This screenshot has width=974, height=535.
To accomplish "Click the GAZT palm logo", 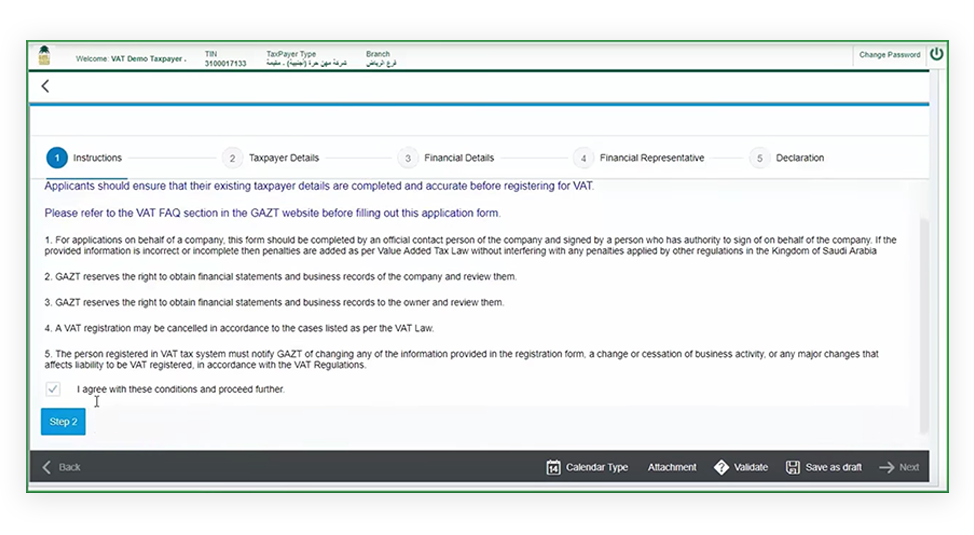I will [44, 56].
